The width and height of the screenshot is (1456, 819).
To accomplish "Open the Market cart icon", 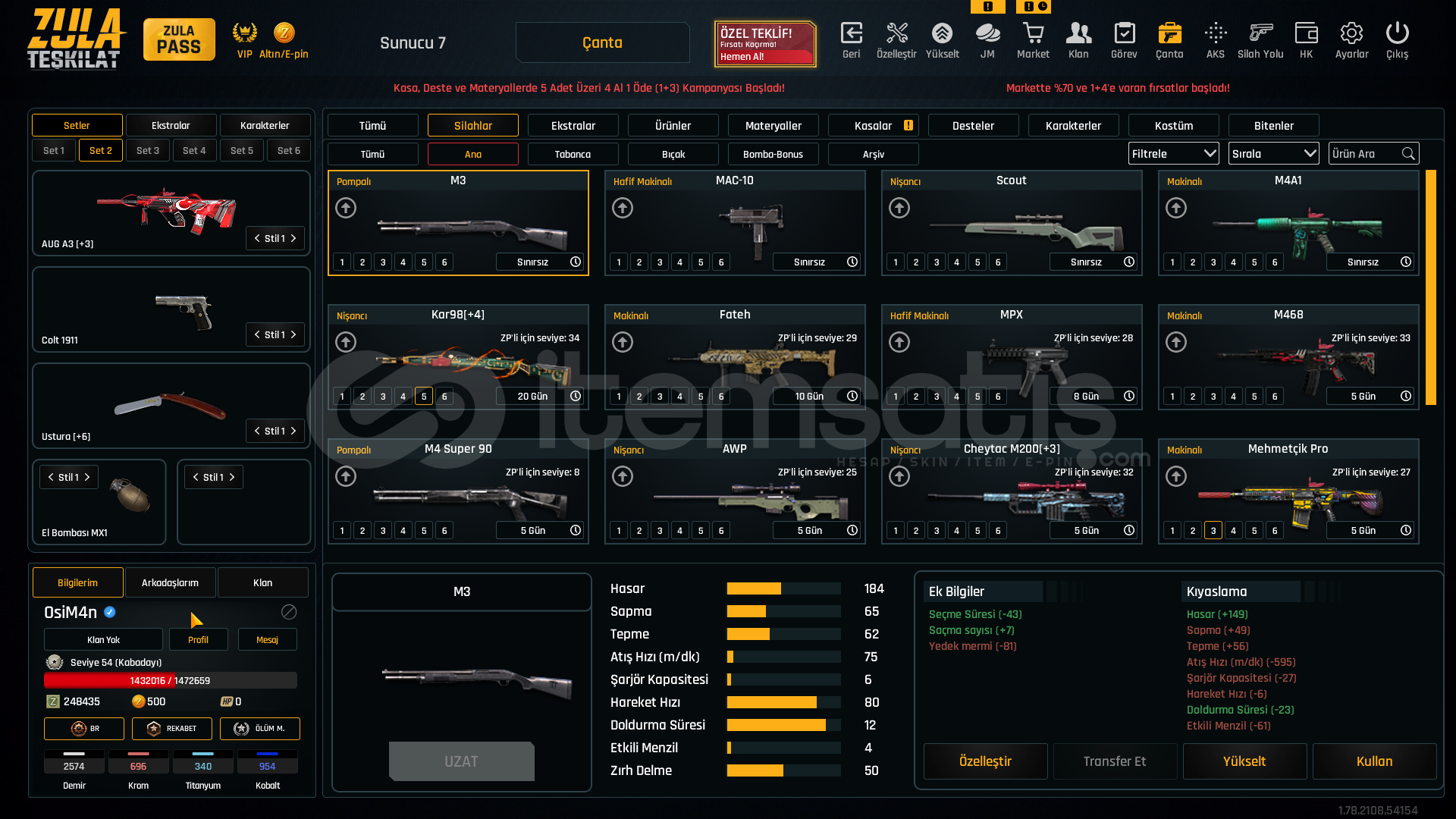I will coord(1033,33).
